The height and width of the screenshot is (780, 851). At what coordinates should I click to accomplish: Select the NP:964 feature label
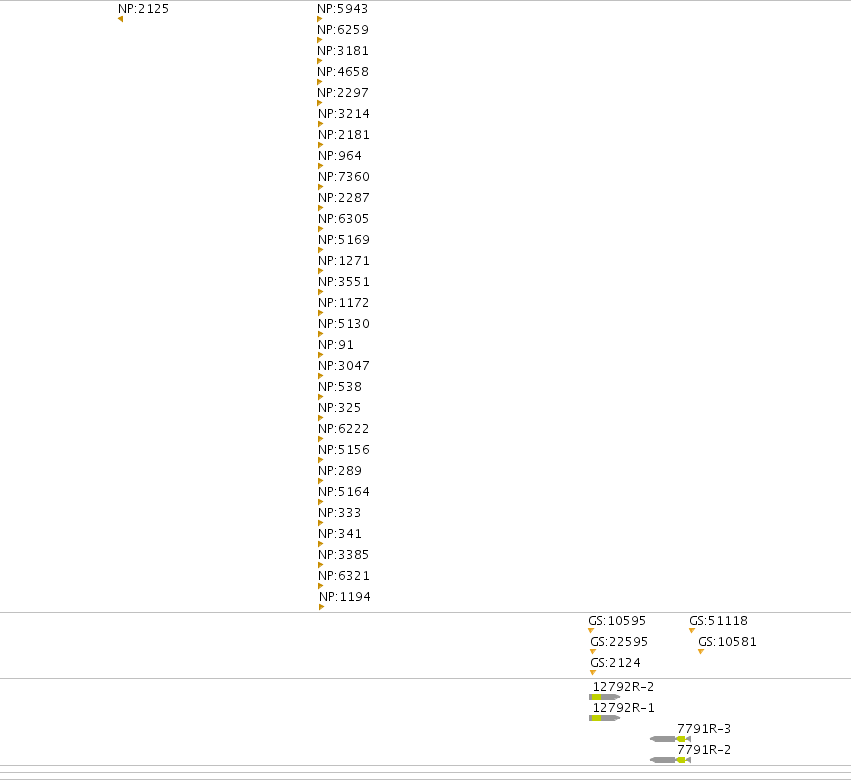pyautogui.click(x=340, y=156)
